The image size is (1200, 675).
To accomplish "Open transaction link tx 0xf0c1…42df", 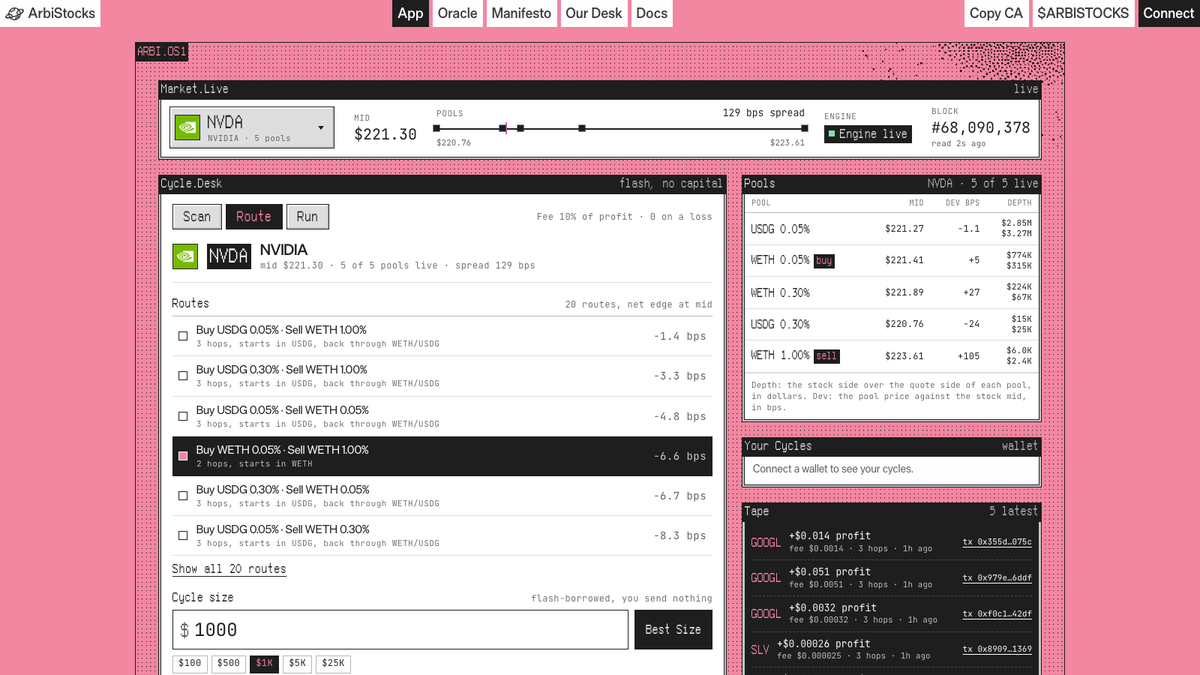I will point(997,614).
